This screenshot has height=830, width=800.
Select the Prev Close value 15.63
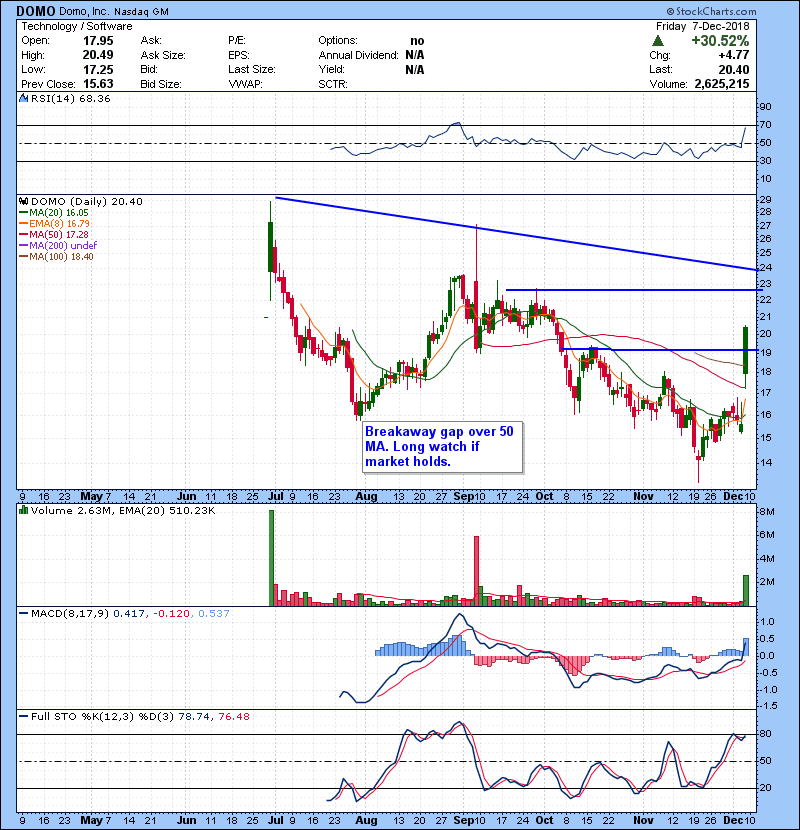[98, 84]
